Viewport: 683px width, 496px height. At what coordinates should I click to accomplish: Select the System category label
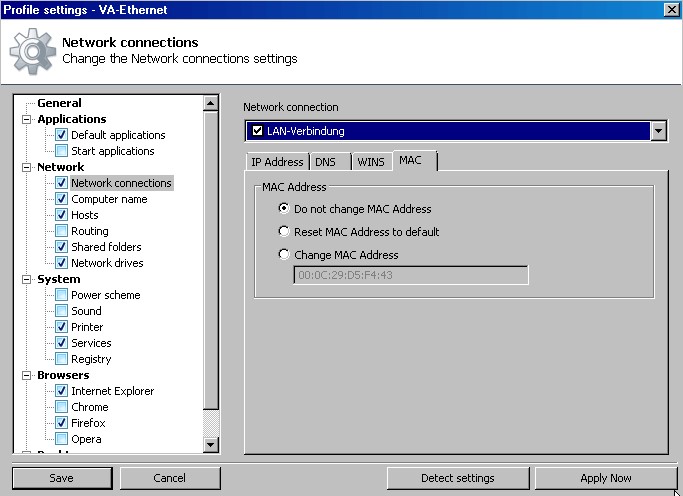point(59,279)
